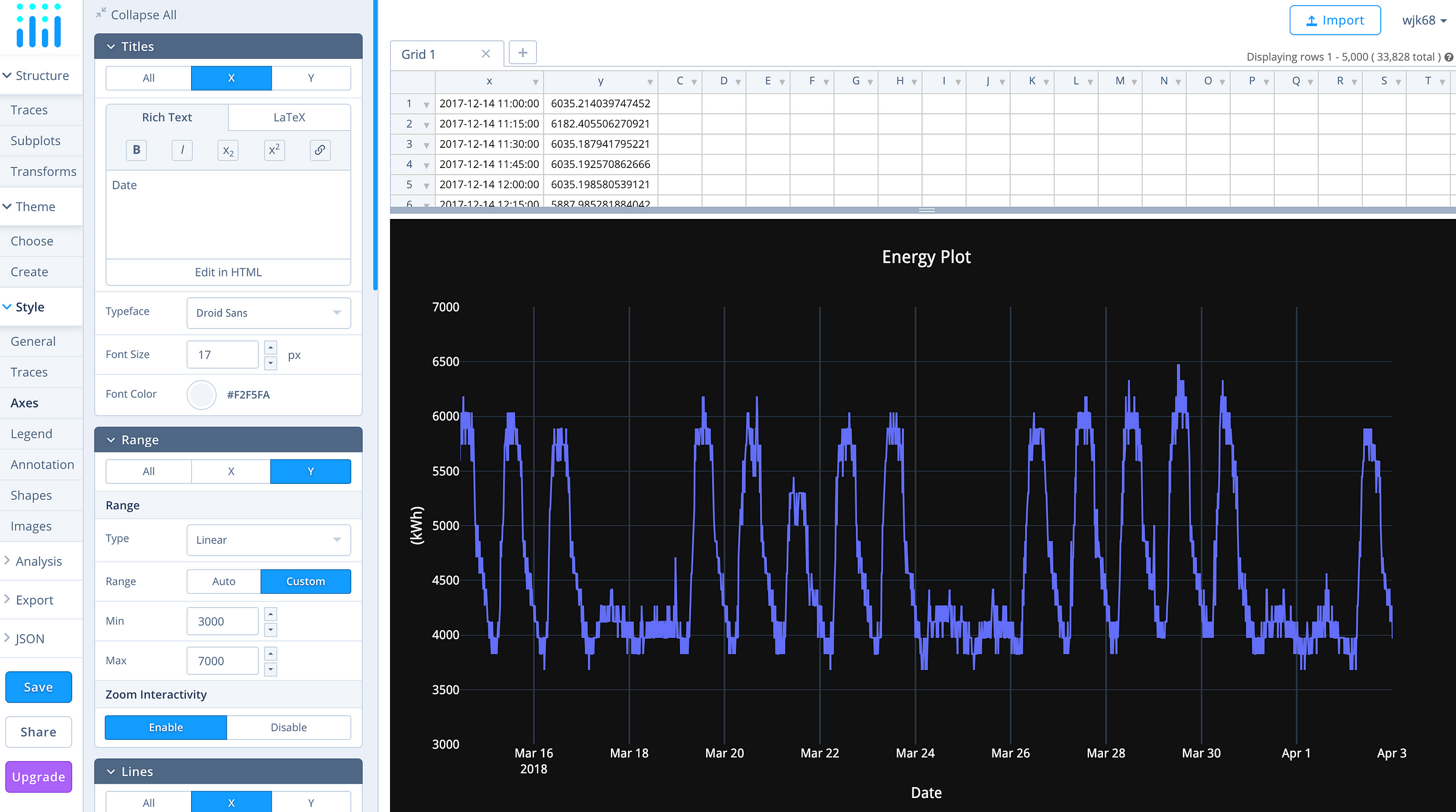Click the Font Color swatch #F2F5FA

(x=201, y=394)
